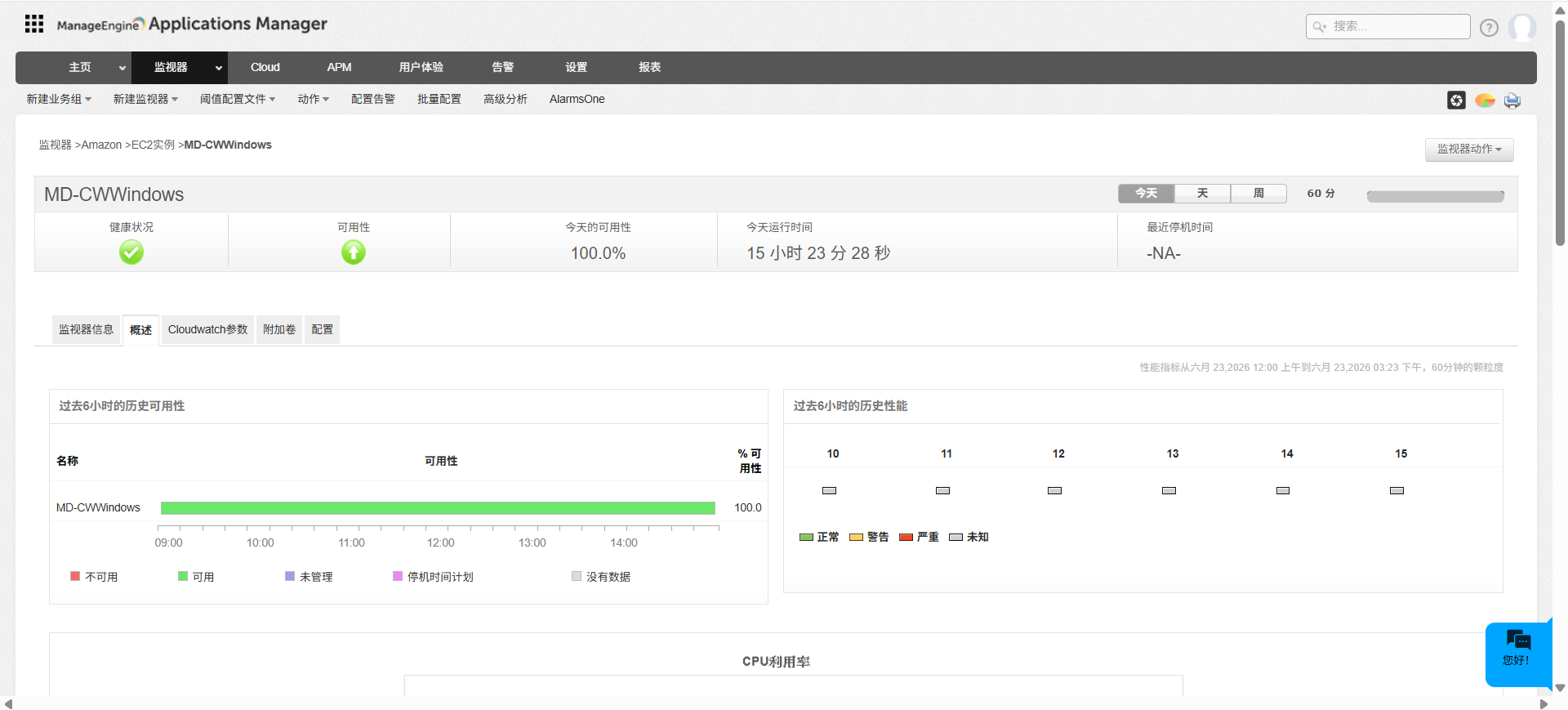The width and height of the screenshot is (1568, 710).
Task: Click the performance status box under hour 12
Action: click(1055, 490)
